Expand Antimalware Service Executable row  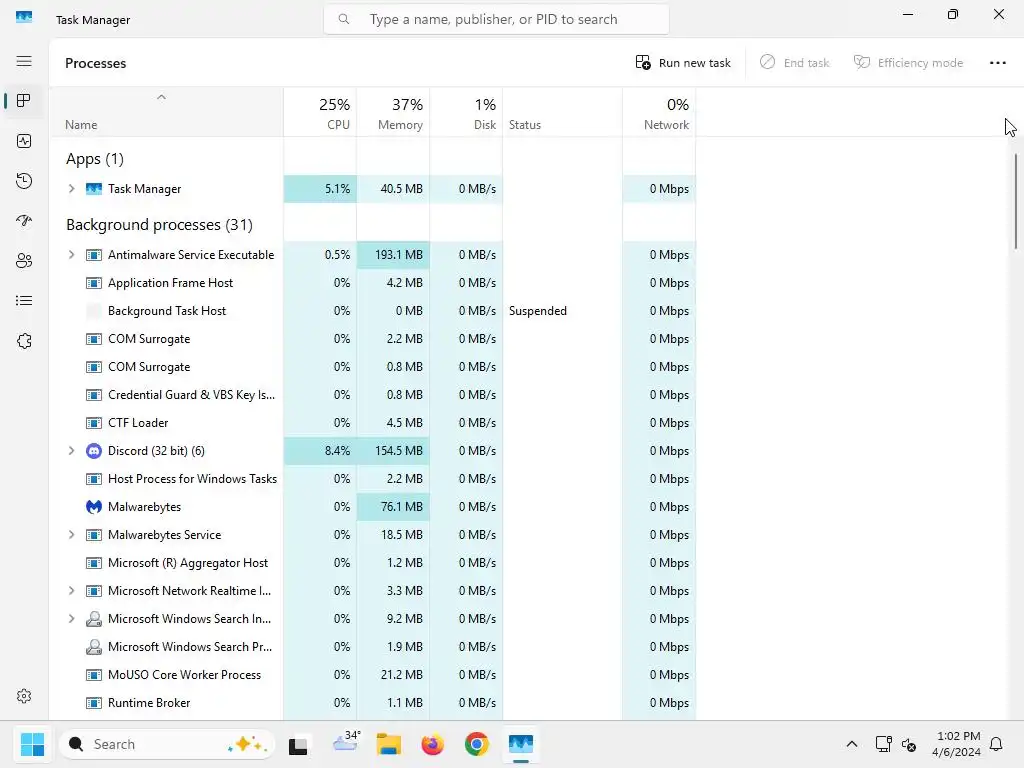(x=71, y=255)
